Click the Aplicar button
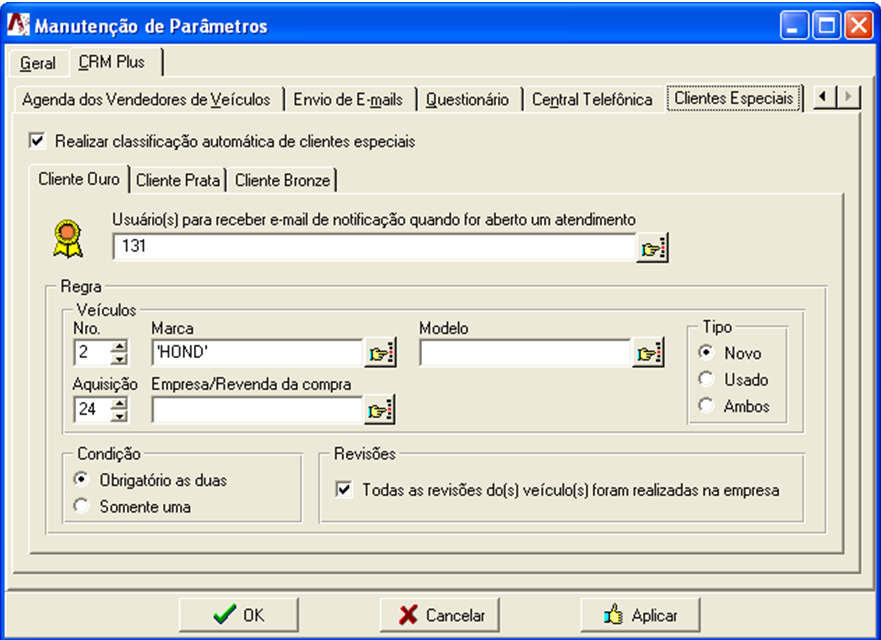Viewport: 881px width, 640px height. click(x=640, y=615)
